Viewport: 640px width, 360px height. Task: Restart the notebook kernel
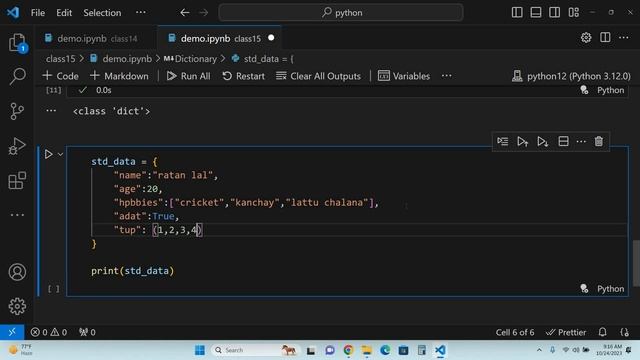point(244,76)
